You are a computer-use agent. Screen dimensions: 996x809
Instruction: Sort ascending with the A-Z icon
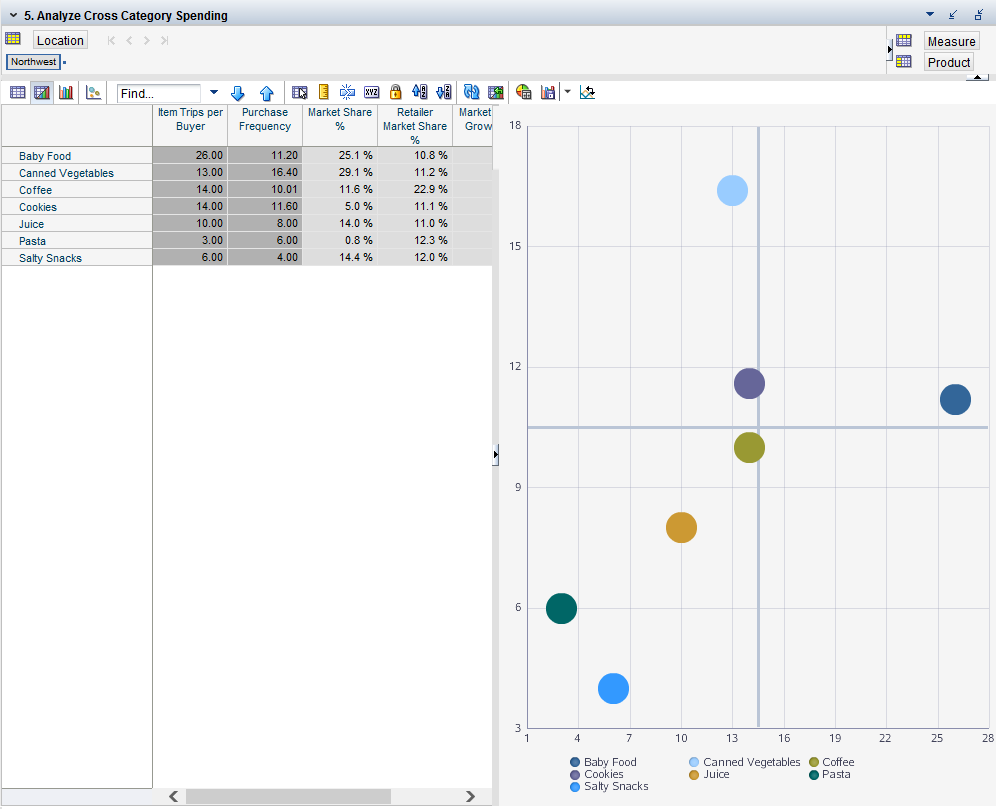pos(419,92)
